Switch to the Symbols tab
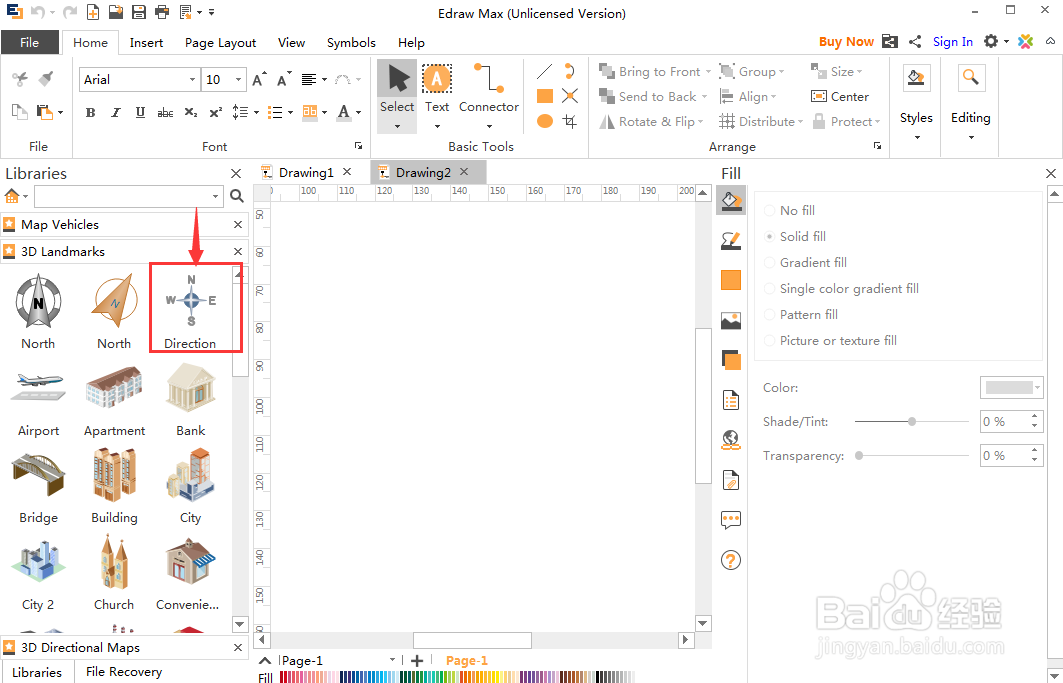 click(351, 42)
